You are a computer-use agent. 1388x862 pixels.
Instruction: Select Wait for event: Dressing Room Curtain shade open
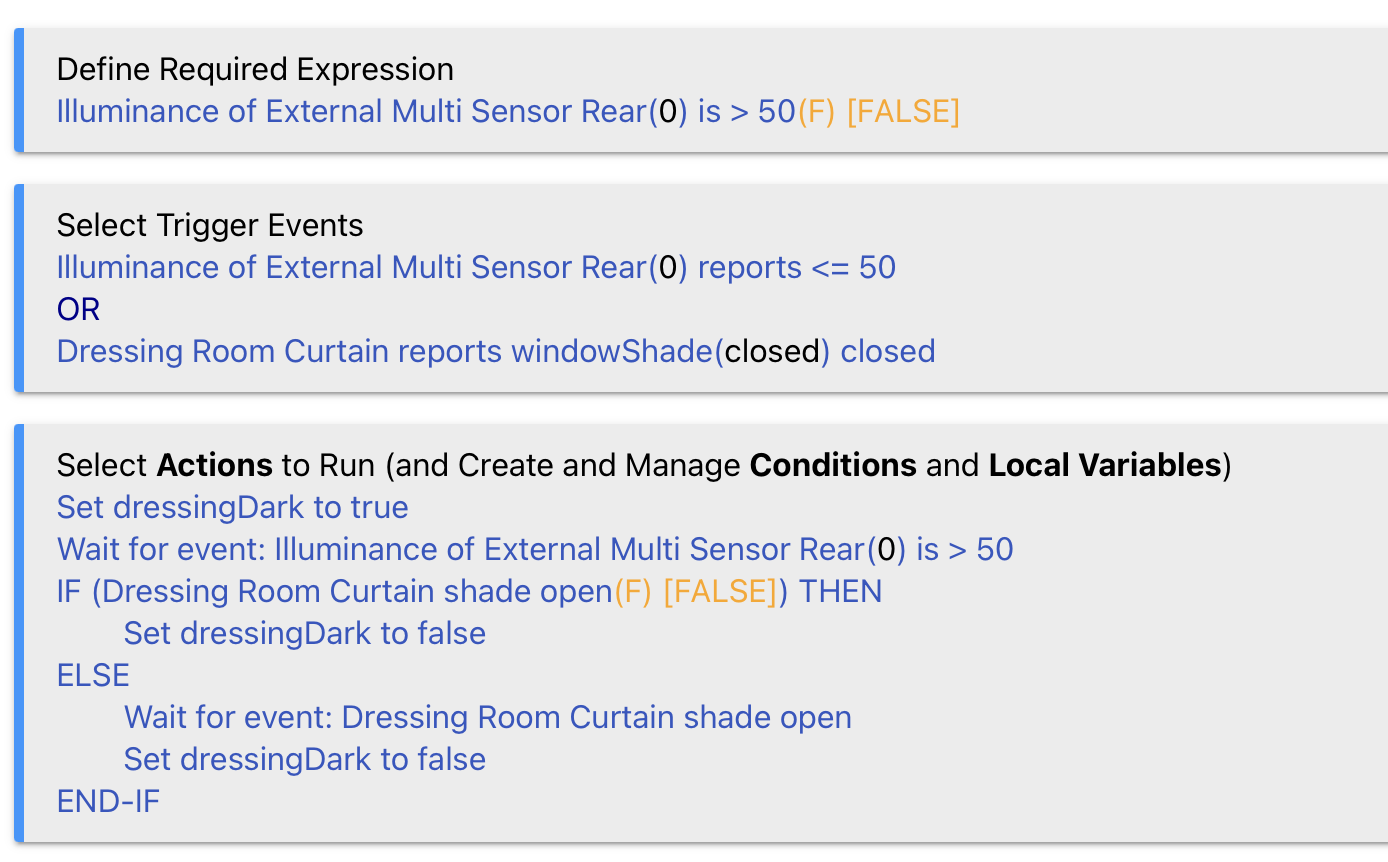(x=487, y=717)
